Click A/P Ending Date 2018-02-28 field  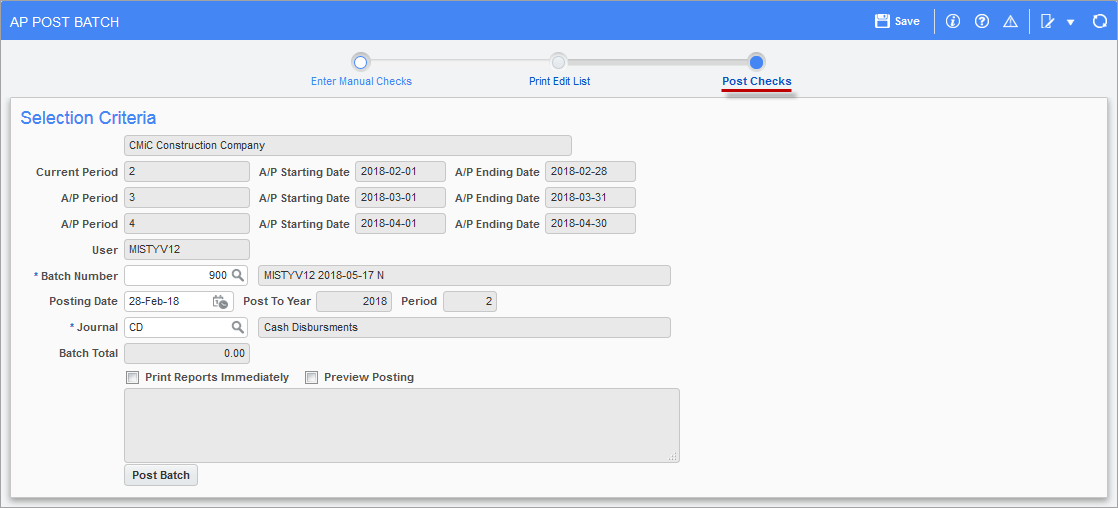click(590, 171)
